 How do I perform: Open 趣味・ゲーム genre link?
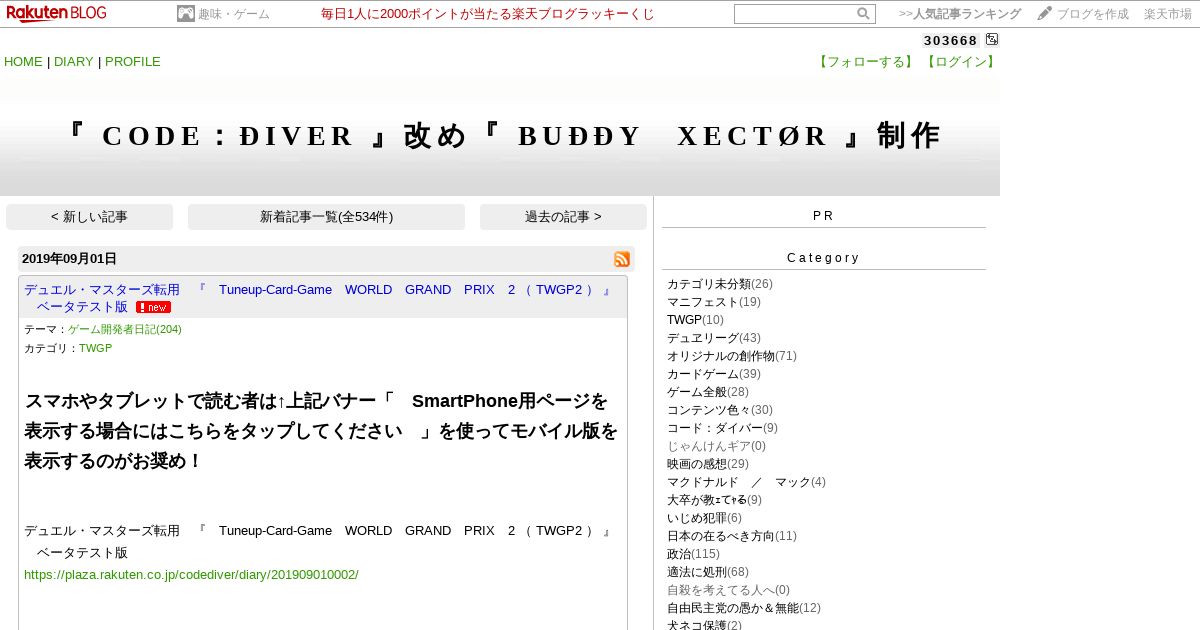click(x=234, y=14)
